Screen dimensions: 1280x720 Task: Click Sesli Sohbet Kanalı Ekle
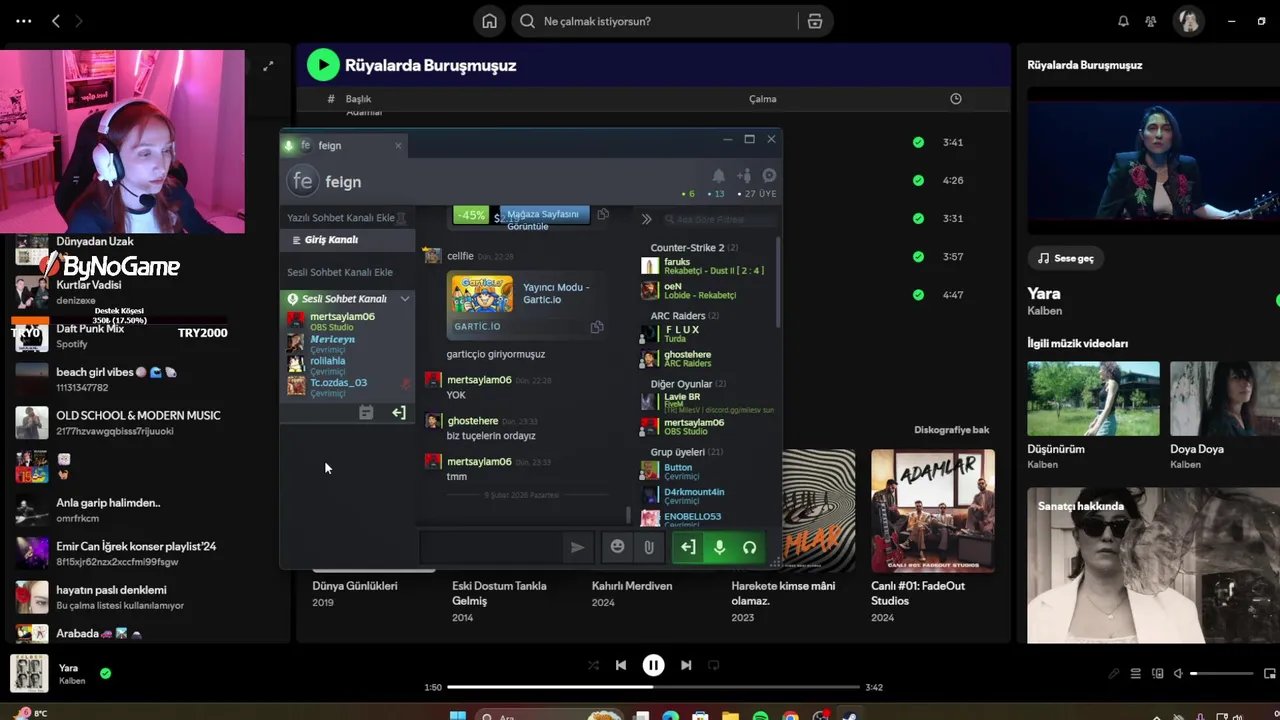340,272
